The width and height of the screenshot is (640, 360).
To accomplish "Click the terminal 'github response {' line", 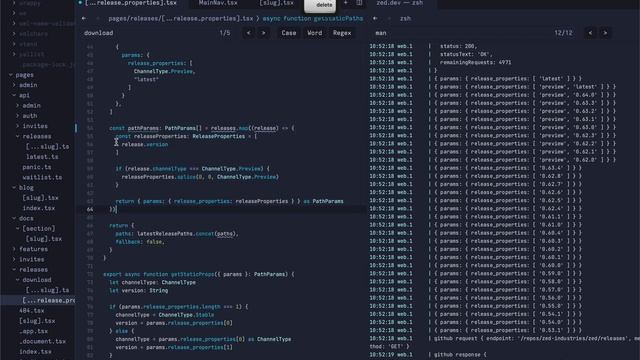I will pos(460,355).
